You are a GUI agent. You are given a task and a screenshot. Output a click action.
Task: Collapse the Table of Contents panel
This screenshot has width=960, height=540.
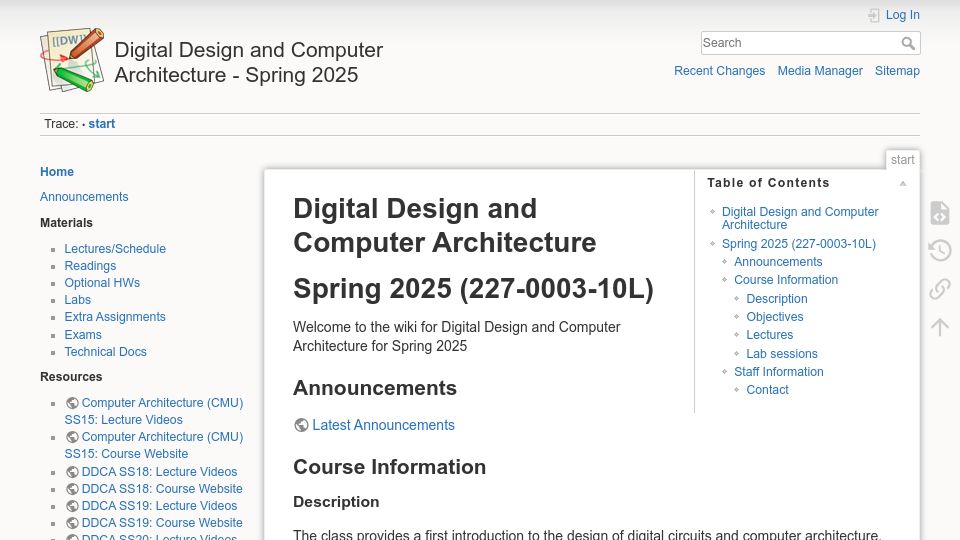click(x=902, y=183)
